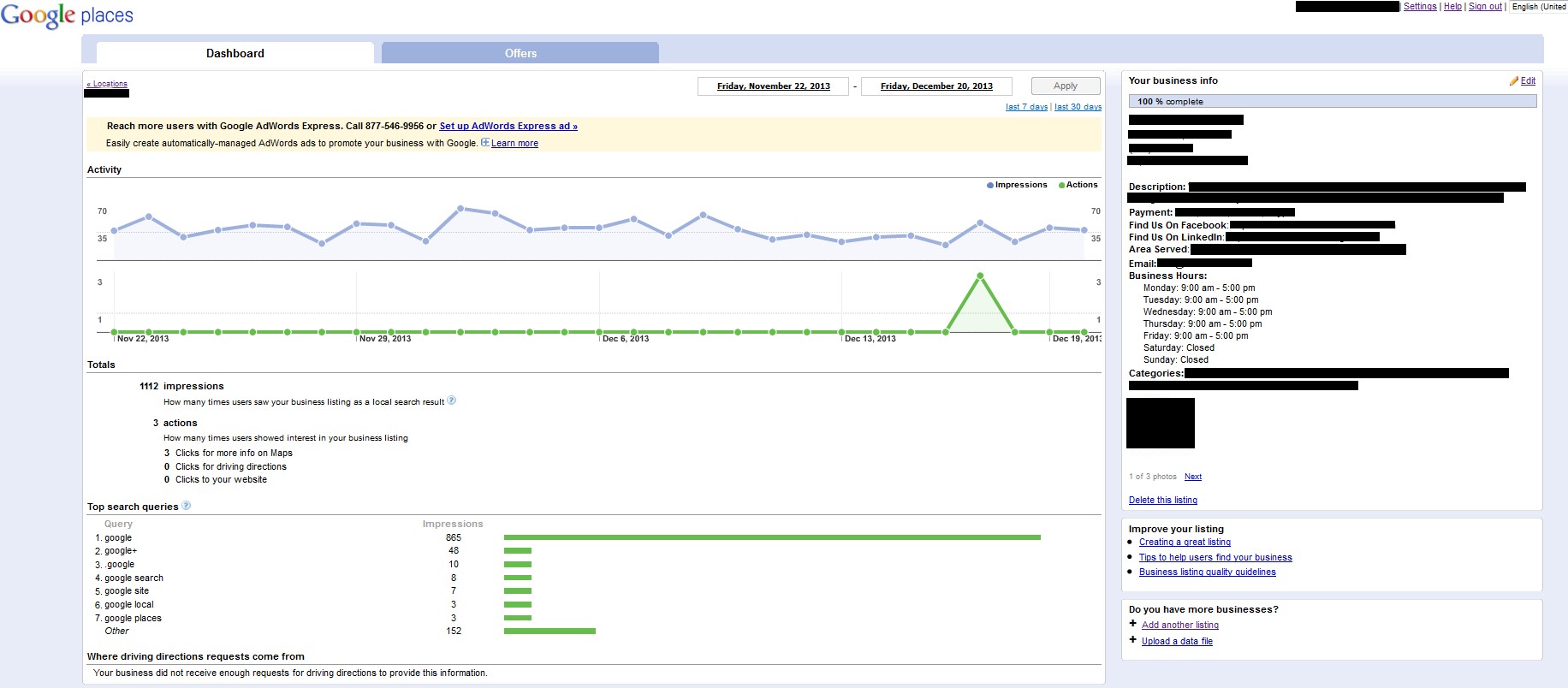1568x688 pixels.
Task: Open the Offers tab
Action: [520, 53]
